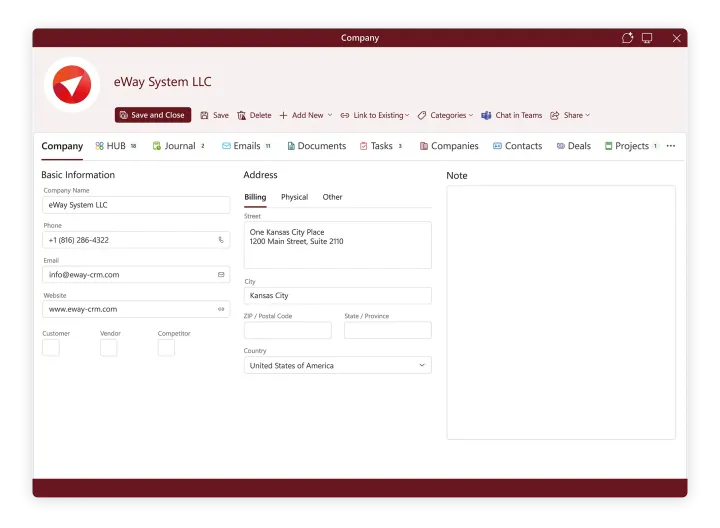
Task: Open the Emails tab
Action: coord(246,146)
